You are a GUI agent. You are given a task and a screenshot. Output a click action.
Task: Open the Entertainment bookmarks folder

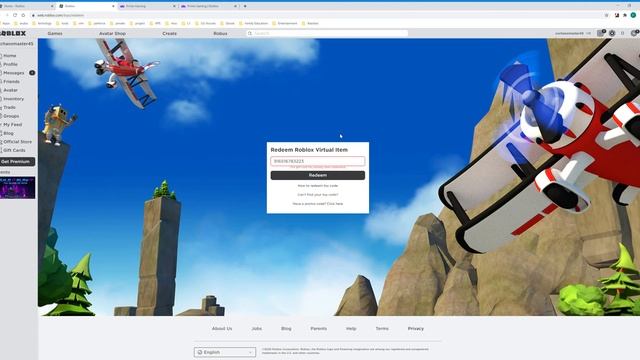click(284, 23)
